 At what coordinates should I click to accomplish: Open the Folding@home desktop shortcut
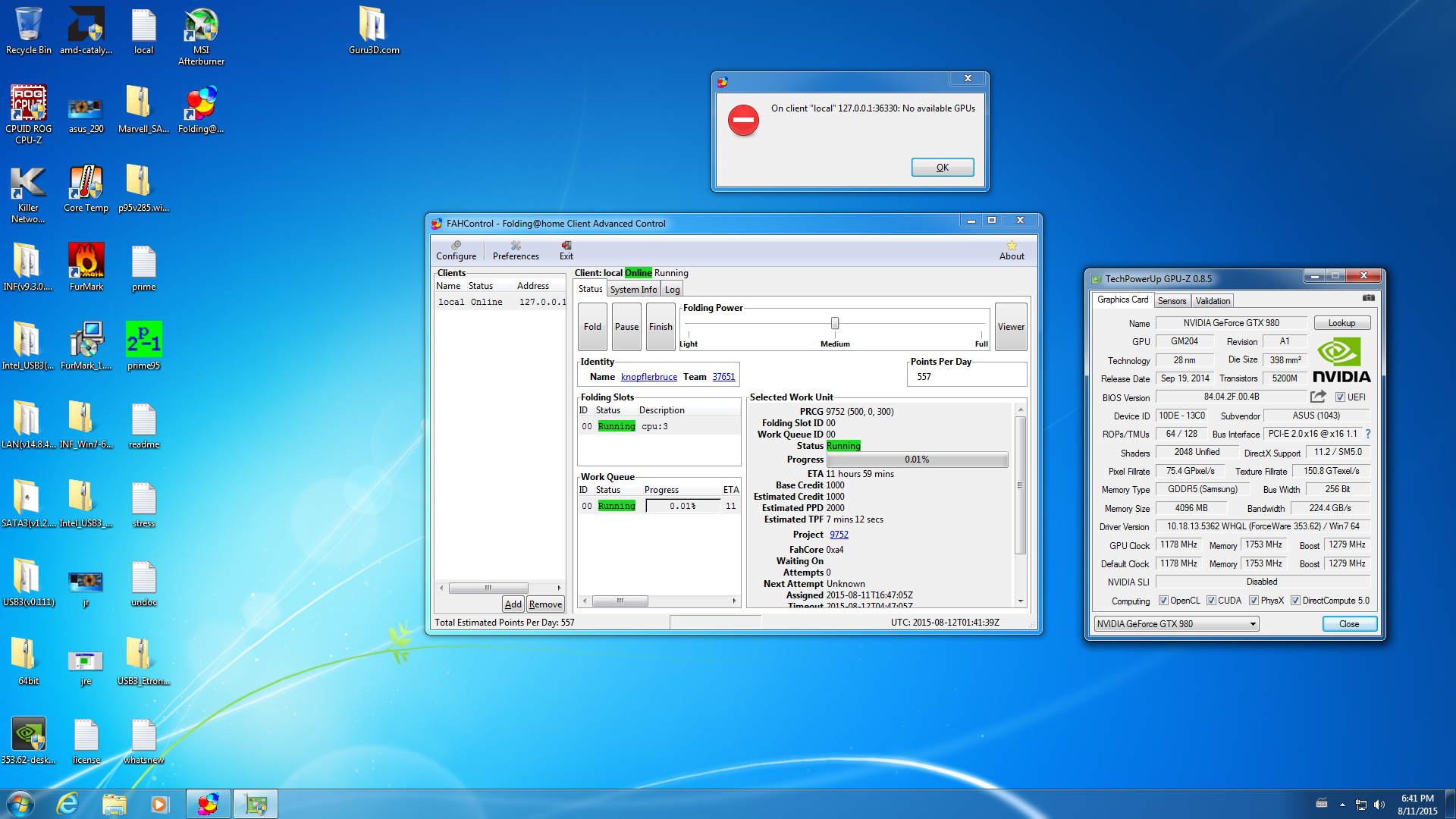coord(201,110)
